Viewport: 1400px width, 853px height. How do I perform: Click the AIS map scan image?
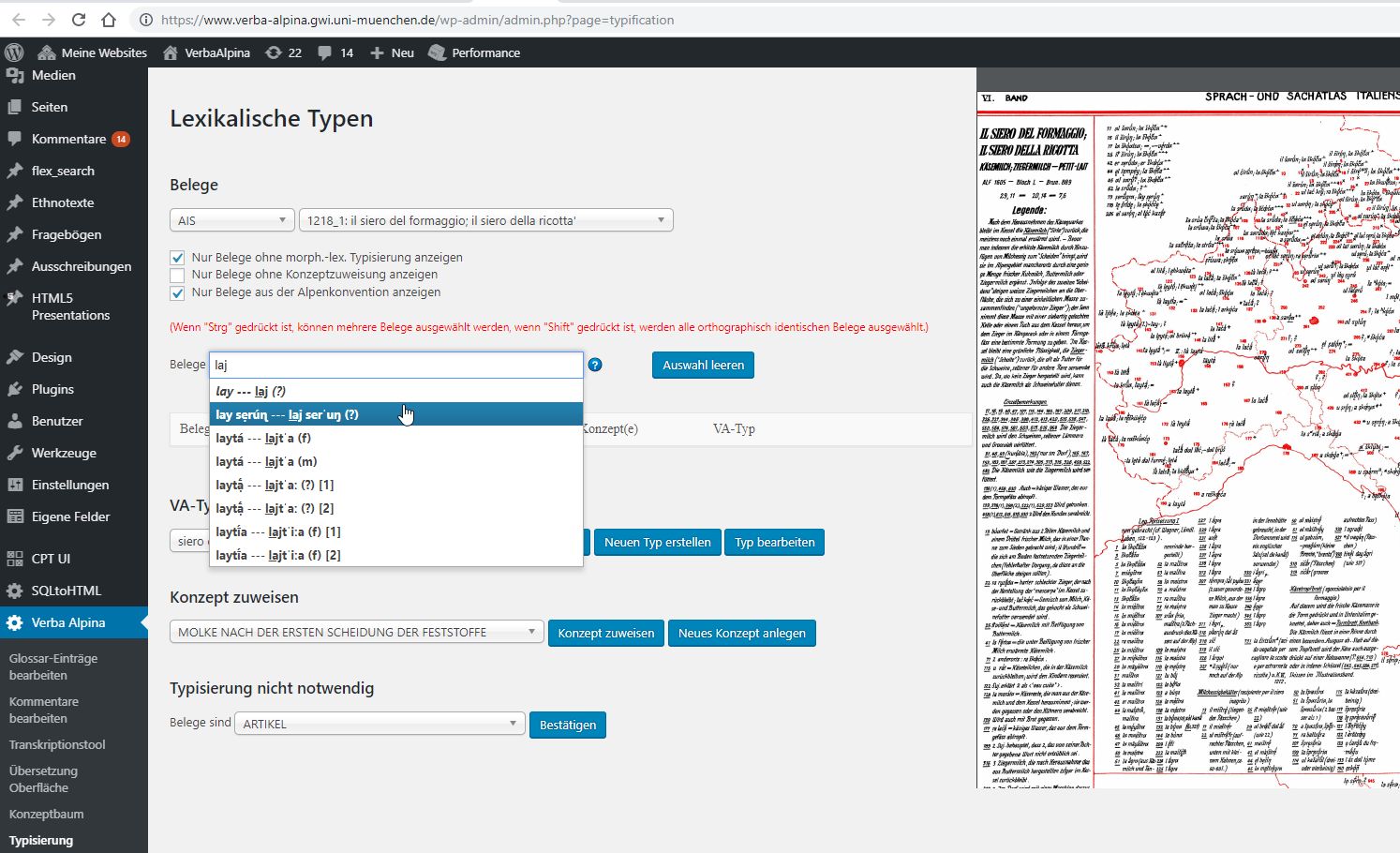coord(1187,427)
